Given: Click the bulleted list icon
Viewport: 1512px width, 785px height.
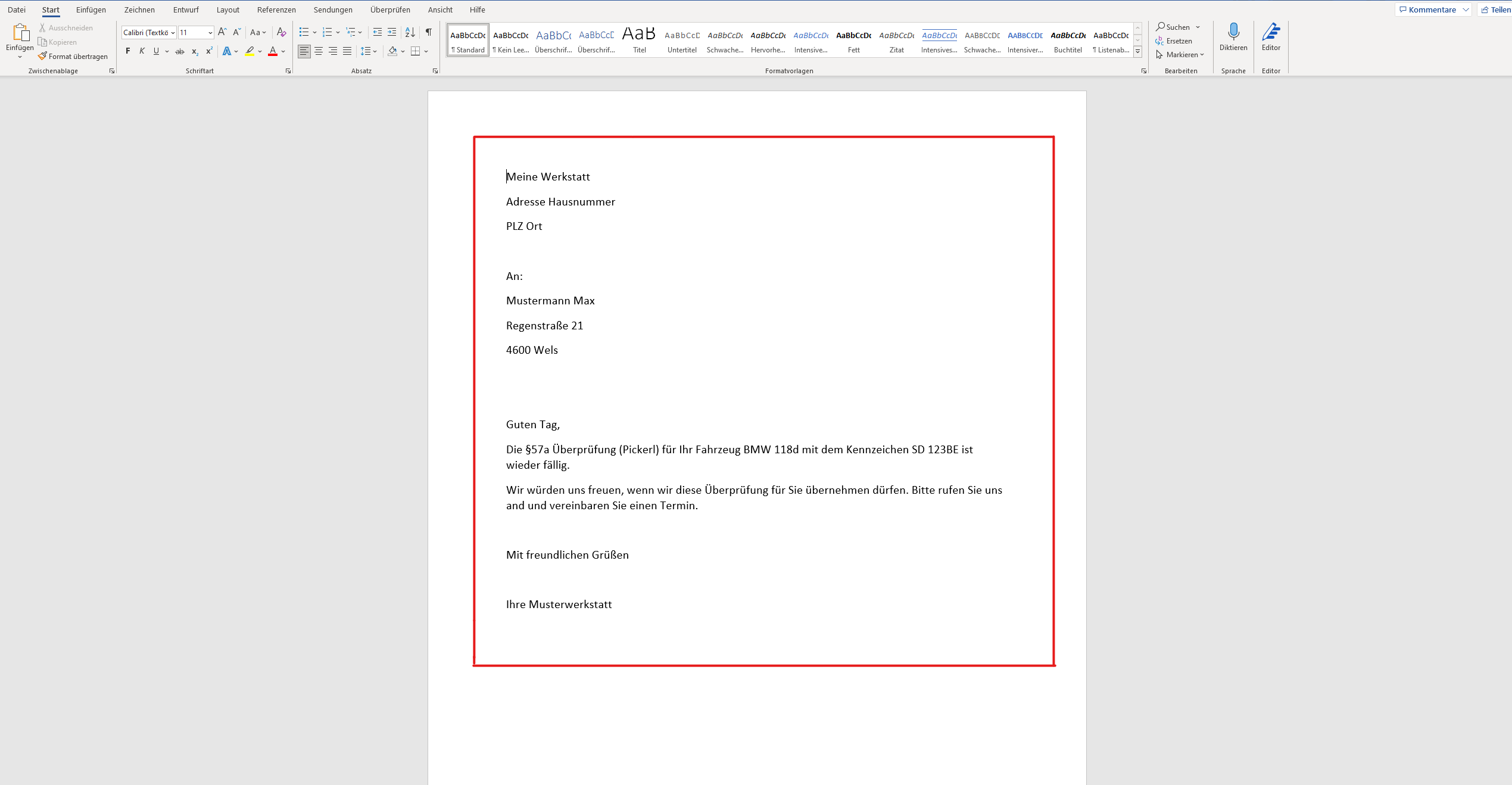Looking at the screenshot, I should (x=304, y=32).
